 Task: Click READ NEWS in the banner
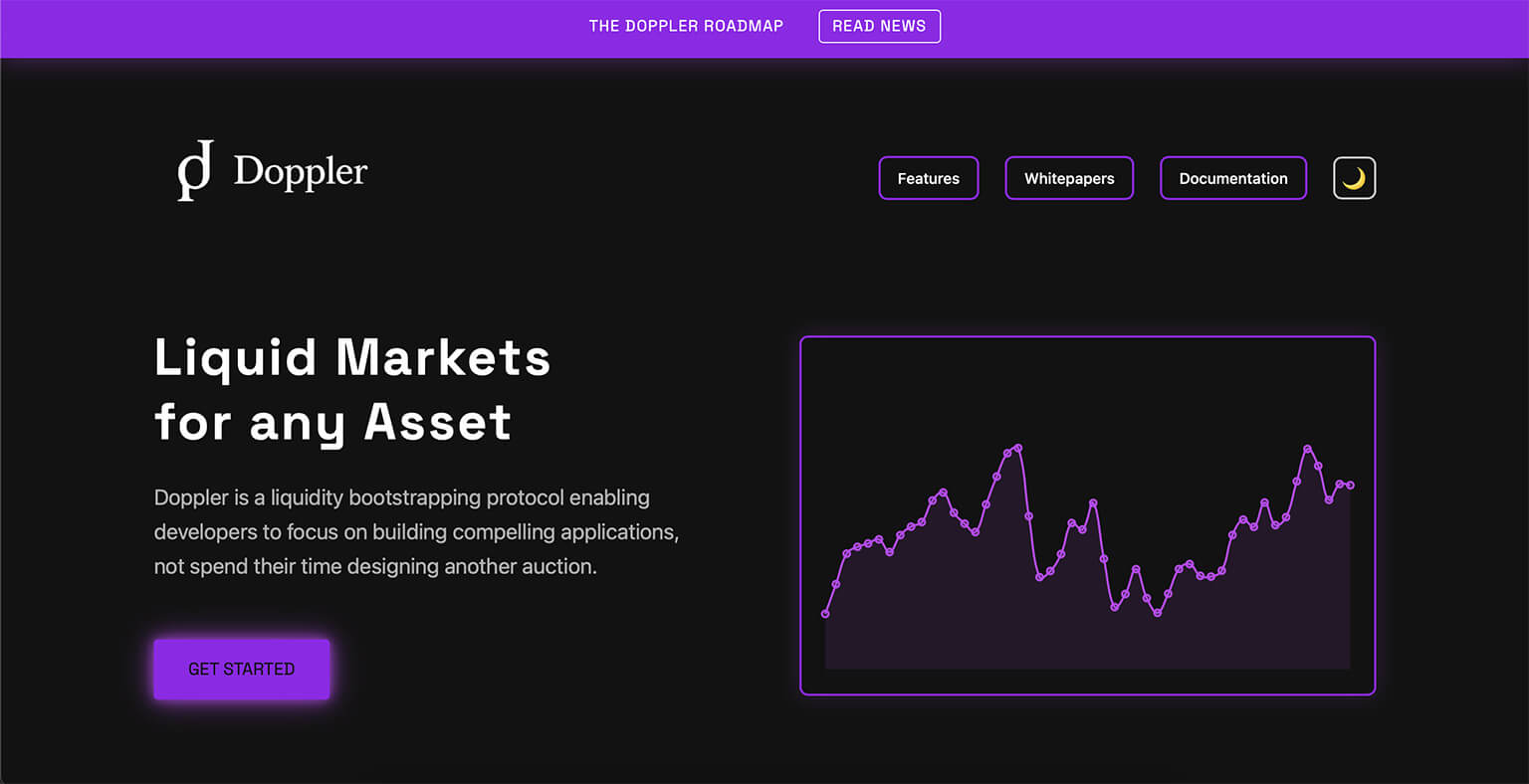click(x=879, y=26)
